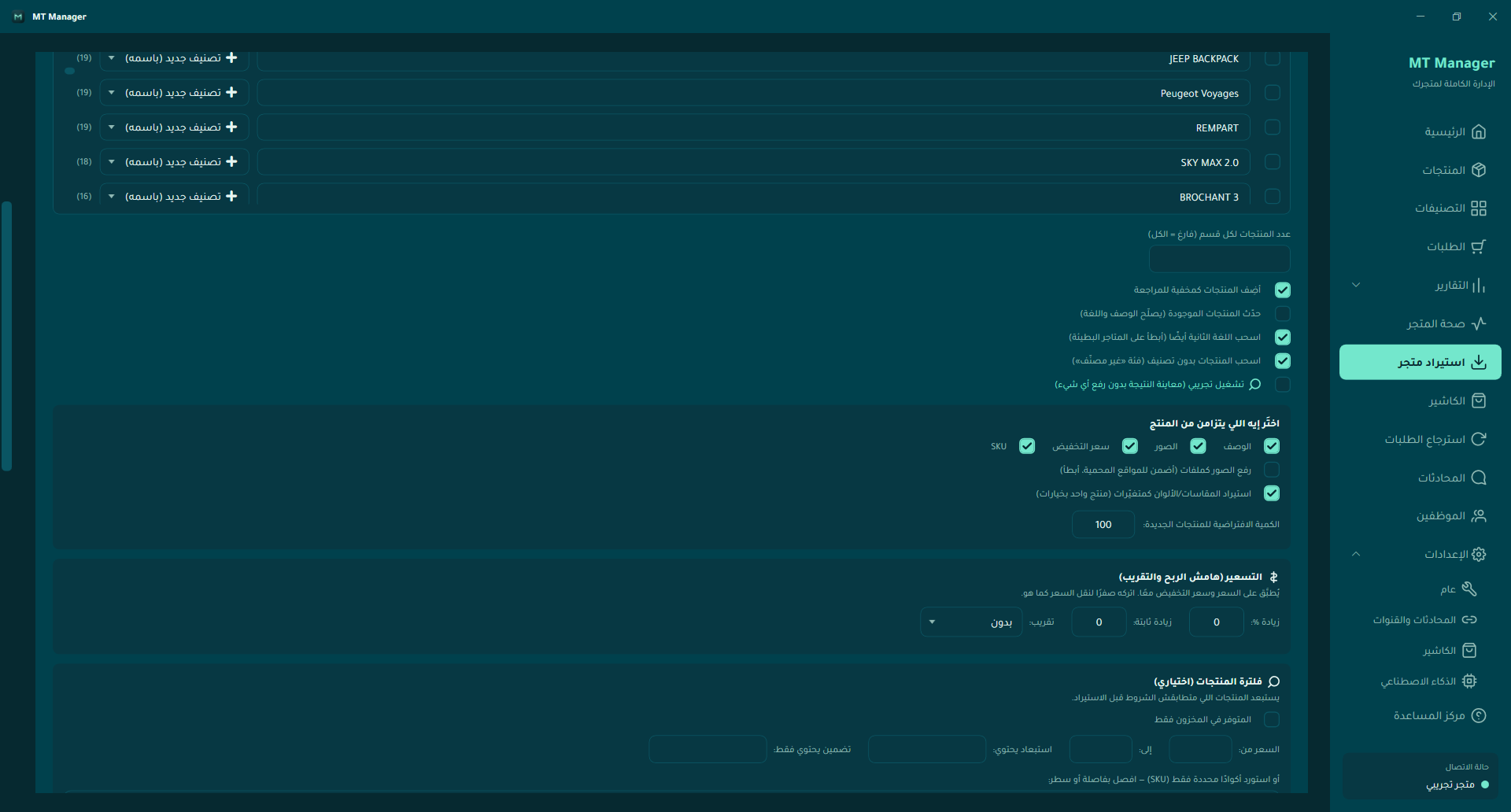Image resolution: width=1511 pixels, height=812 pixels.
Task: Click the left vertical page scrollbar
Action: click(x=7, y=337)
